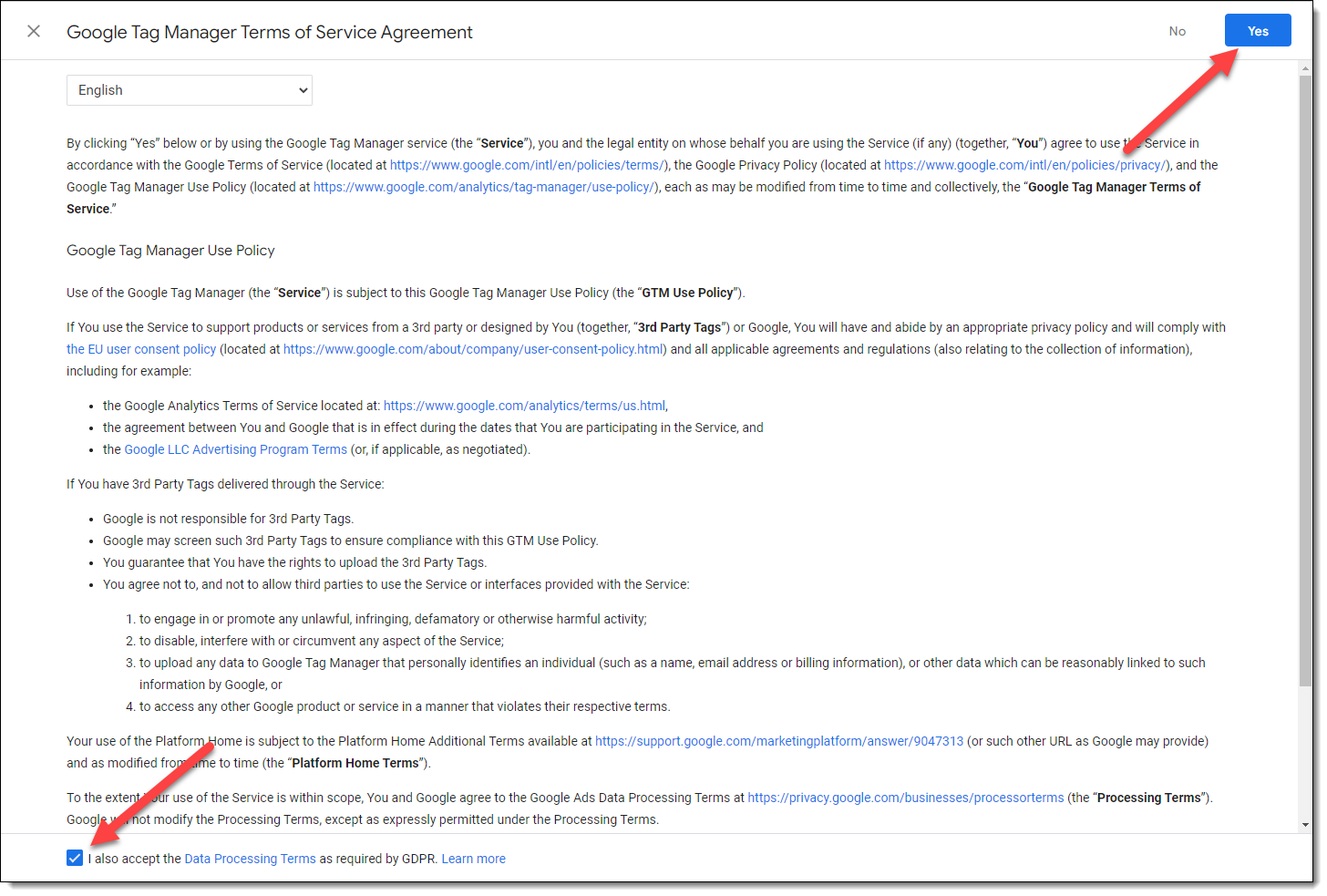1327x896 pixels.
Task: Click the bold text 'Platform Home Terms'
Action: (355, 763)
